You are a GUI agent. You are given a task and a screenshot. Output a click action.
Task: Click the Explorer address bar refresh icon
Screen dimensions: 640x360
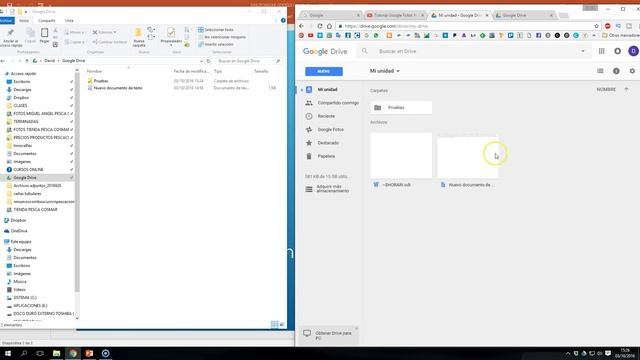pos(208,61)
